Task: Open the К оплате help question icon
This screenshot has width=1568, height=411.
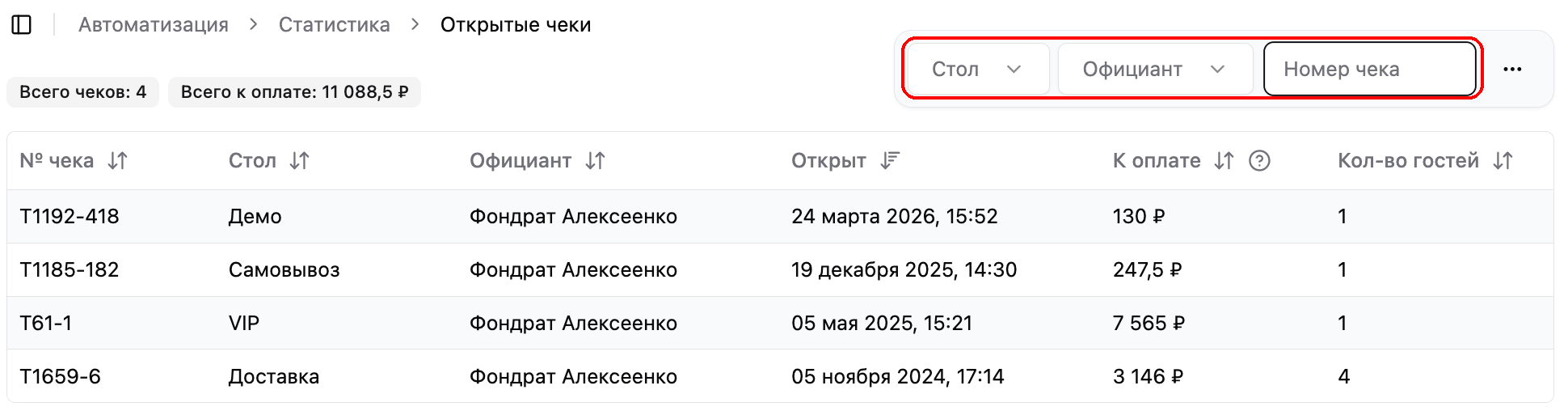Action: 1259,161
